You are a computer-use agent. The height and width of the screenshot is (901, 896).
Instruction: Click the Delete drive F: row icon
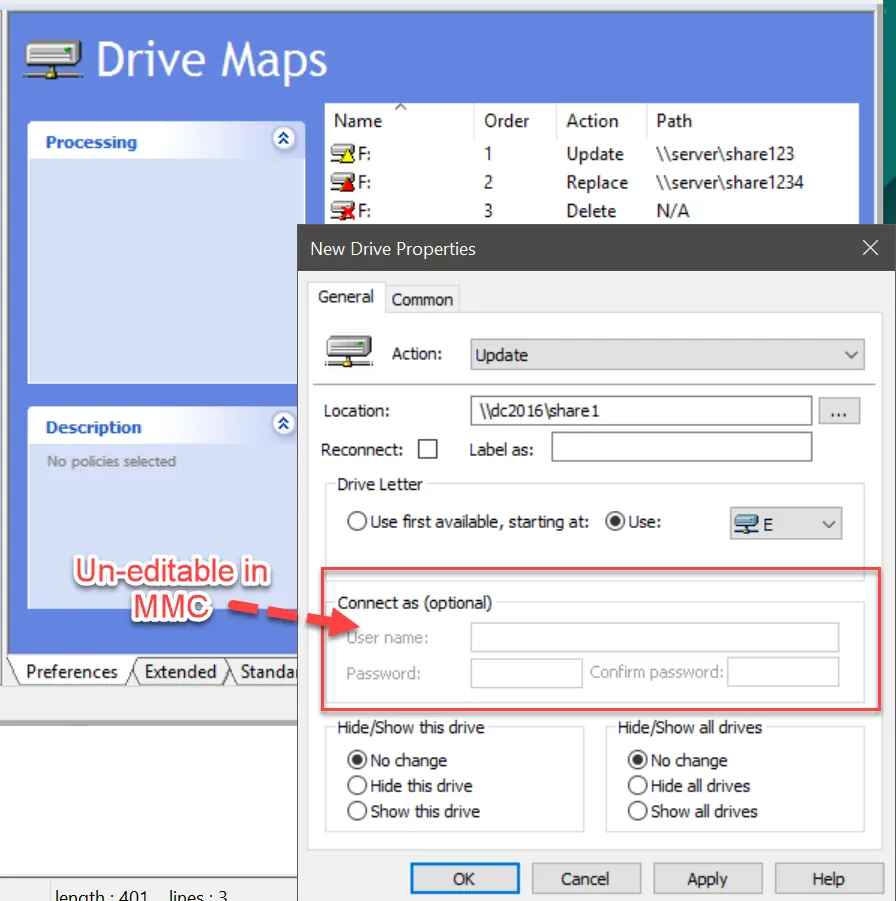tap(343, 211)
